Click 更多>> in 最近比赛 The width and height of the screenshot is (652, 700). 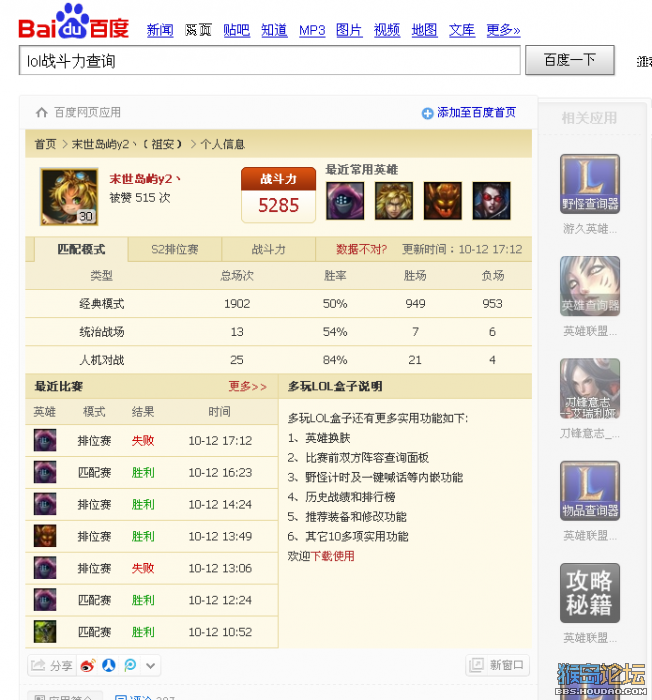point(248,386)
